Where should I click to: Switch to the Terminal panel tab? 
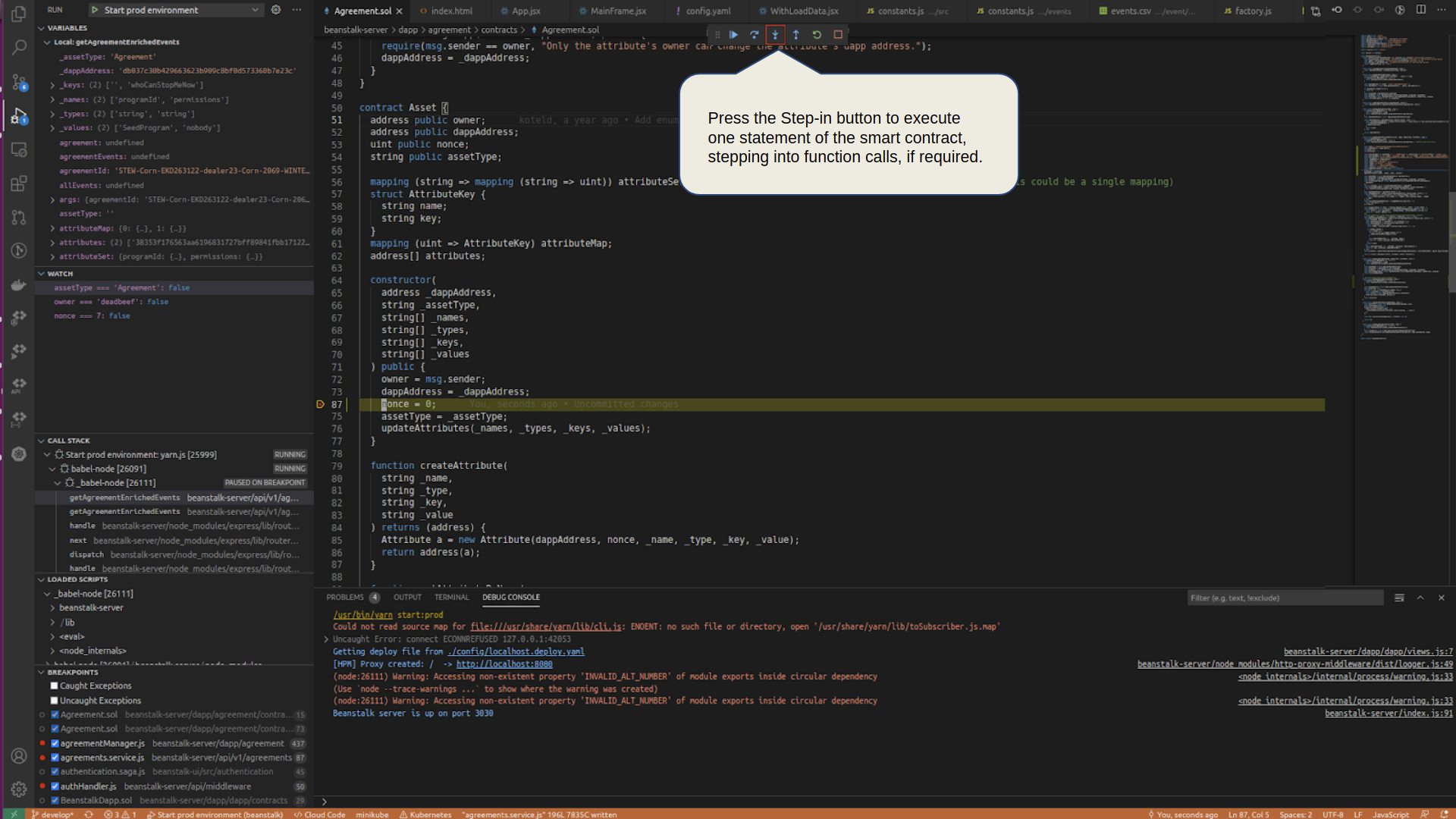(x=451, y=598)
